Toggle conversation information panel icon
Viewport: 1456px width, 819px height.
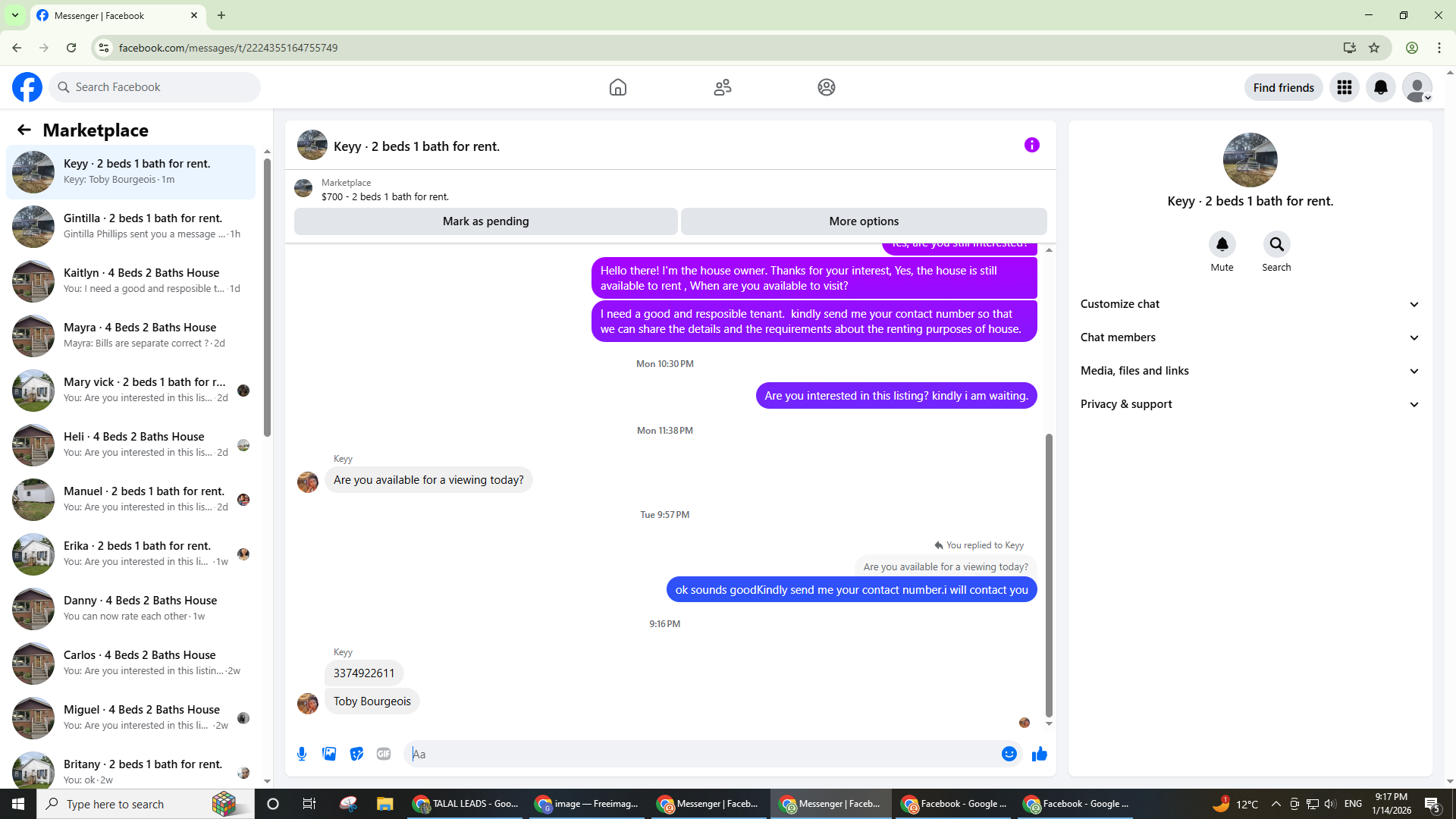pos(1031,145)
